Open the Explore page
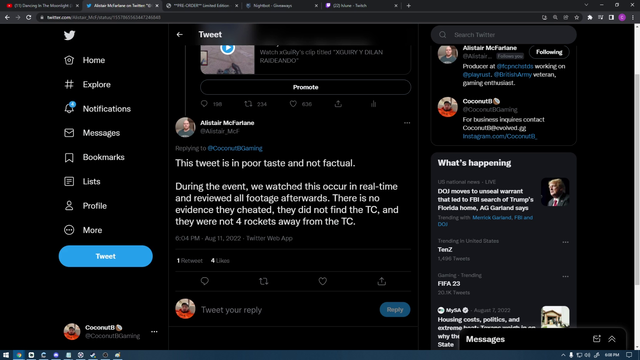 (88, 84)
